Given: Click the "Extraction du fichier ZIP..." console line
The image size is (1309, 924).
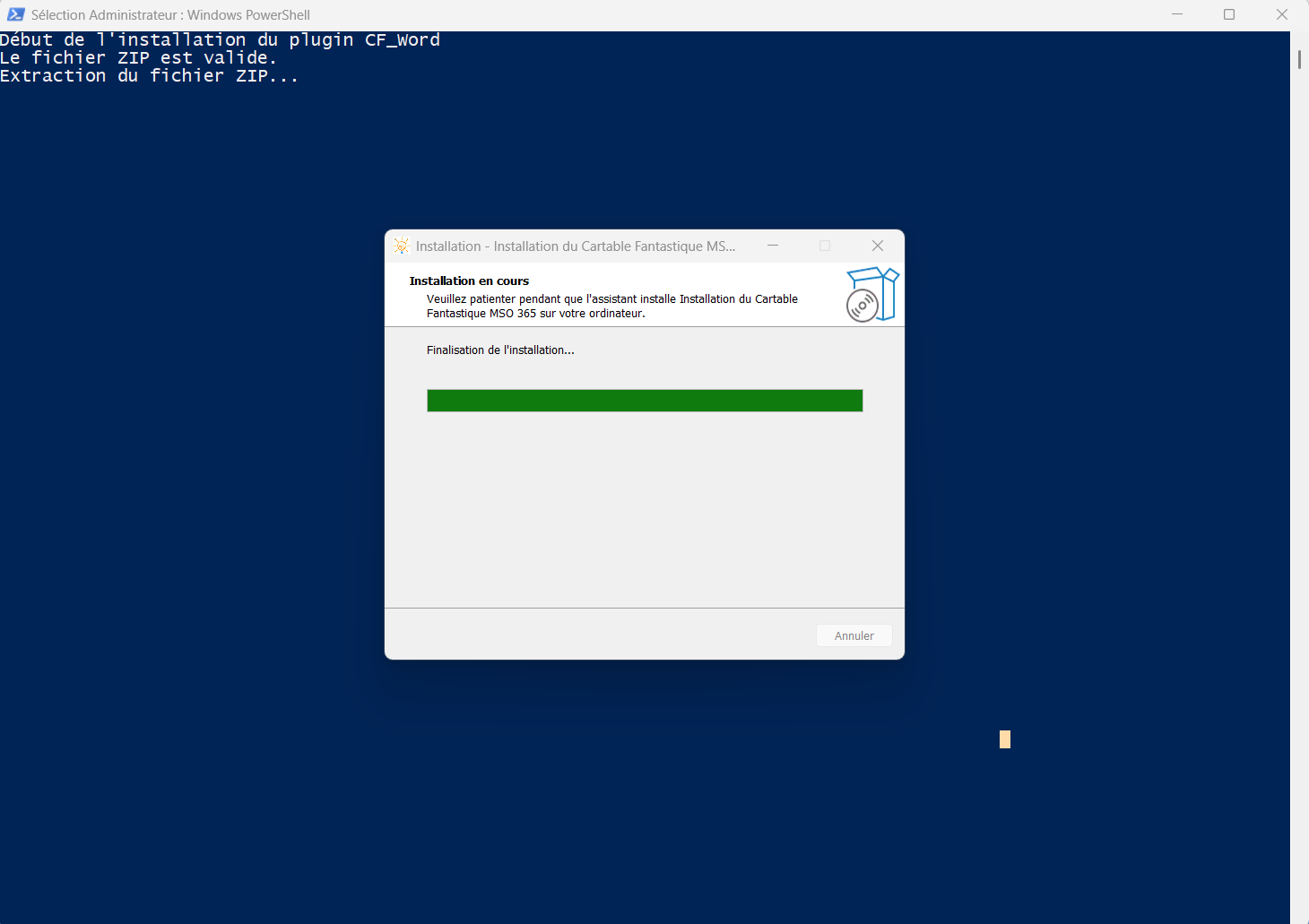Looking at the screenshot, I should click(149, 76).
